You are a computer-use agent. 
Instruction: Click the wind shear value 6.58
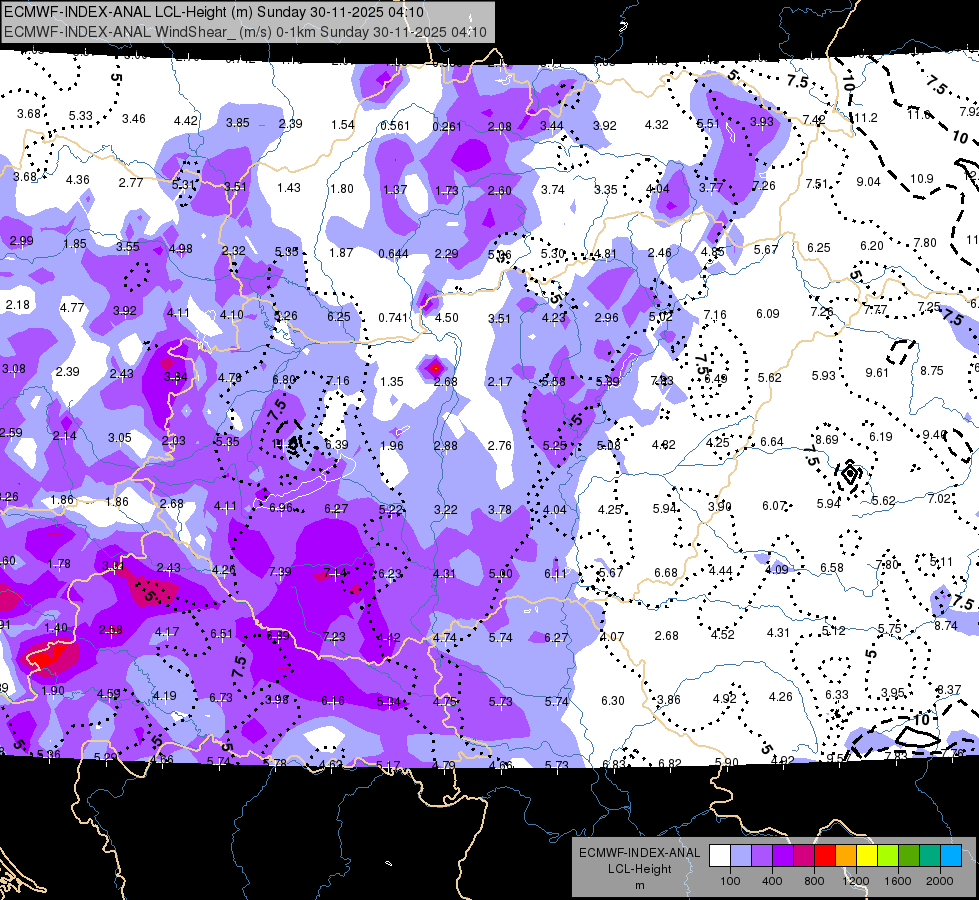(832, 568)
